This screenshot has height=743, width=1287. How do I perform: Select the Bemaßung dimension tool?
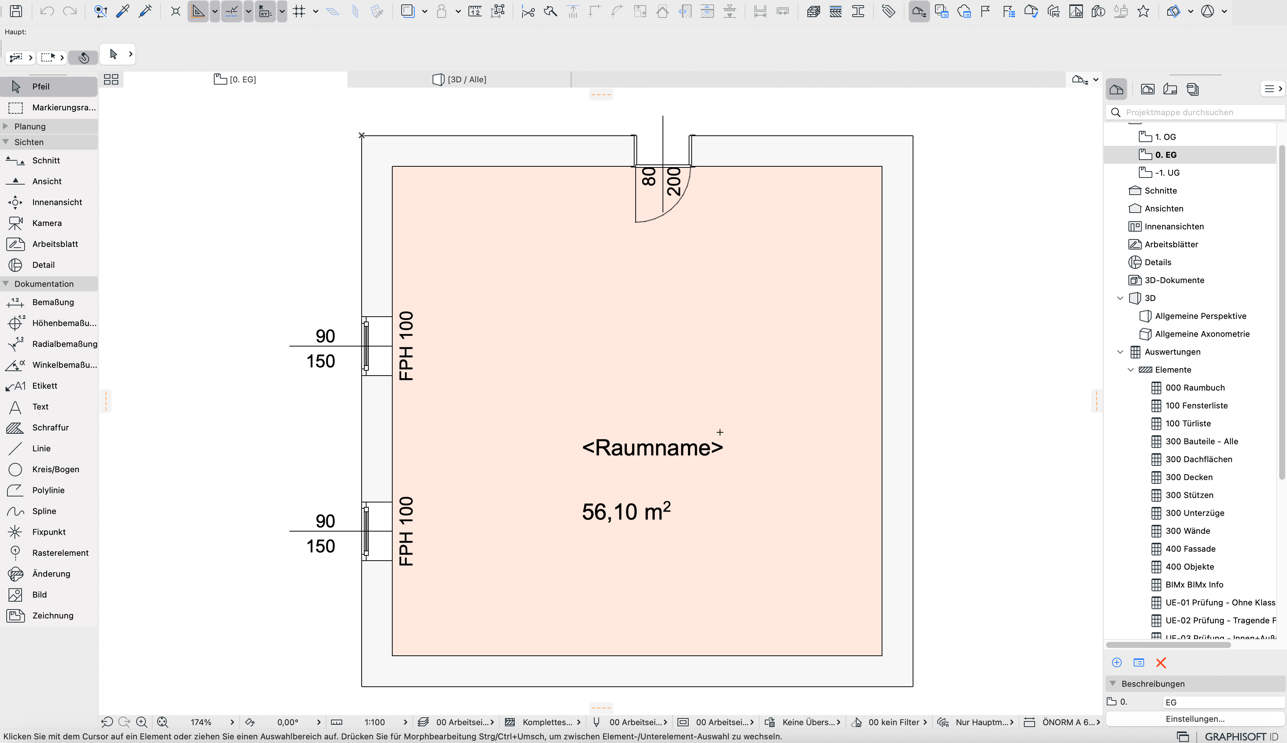49,302
